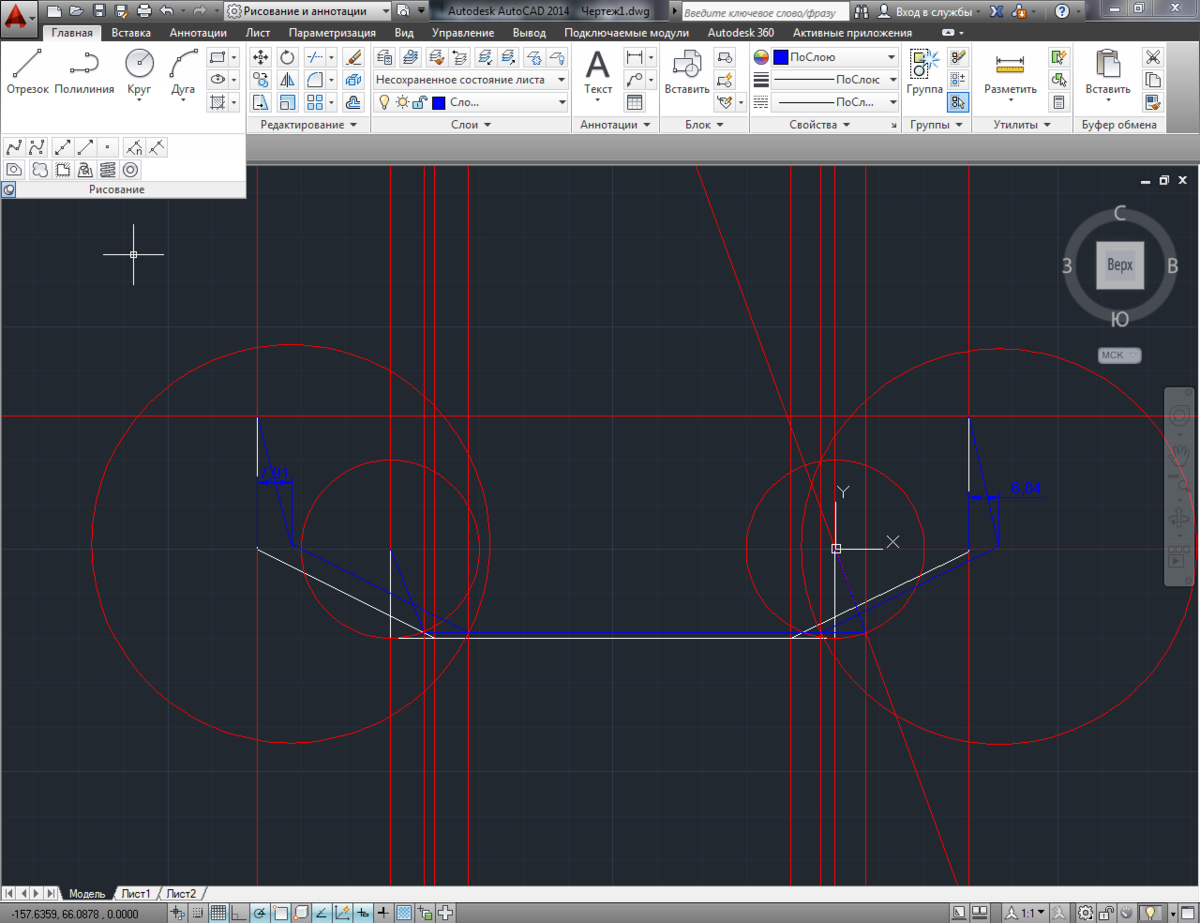Viewport: 1200px width, 923px height.
Task: Open the ПоСлою object color dropdown
Action: click(891, 58)
